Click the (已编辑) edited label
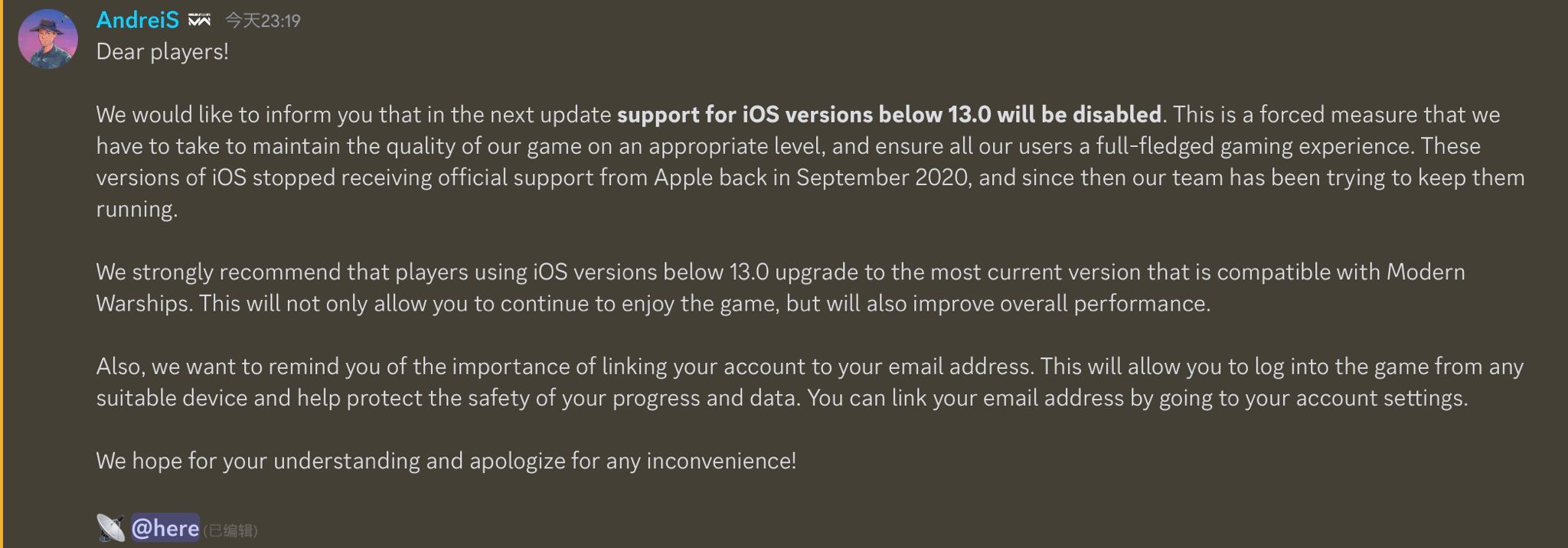 (230, 530)
